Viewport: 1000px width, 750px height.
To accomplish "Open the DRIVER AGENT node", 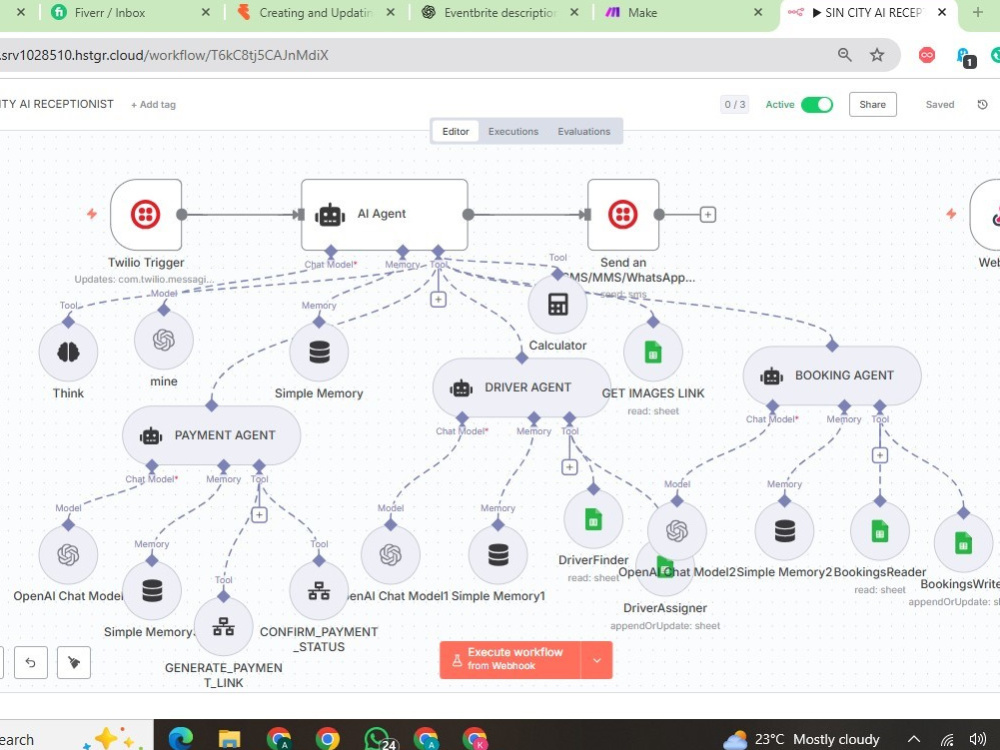I will tap(522, 388).
